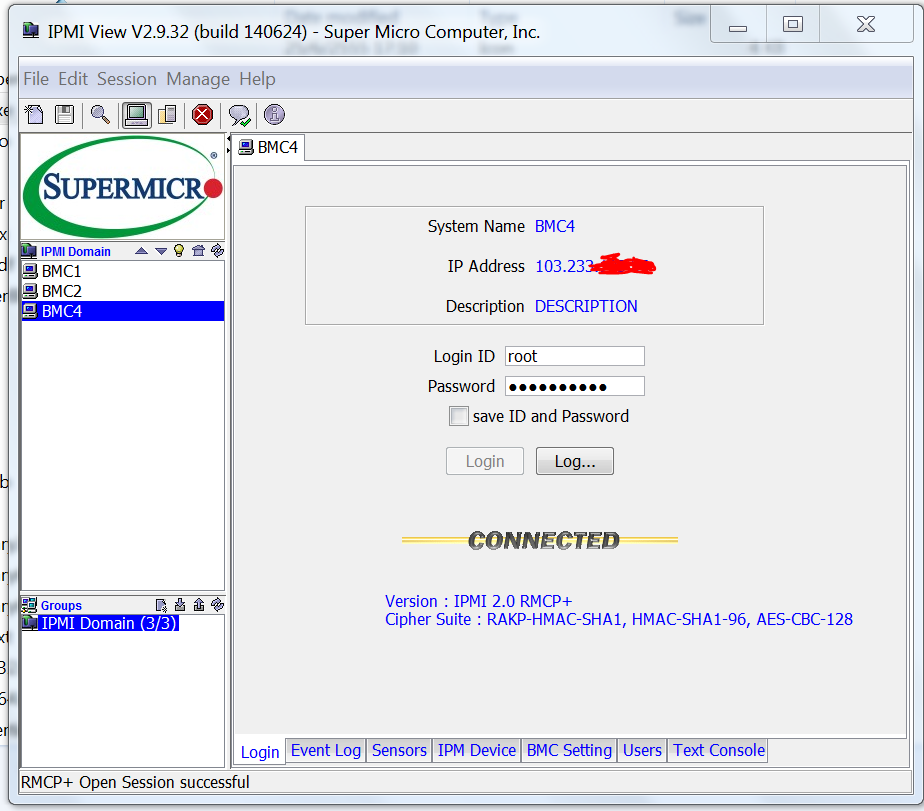Viewport: 924px width, 811px height.
Task: Click the speech bubble with checkmark icon
Action: pos(239,115)
